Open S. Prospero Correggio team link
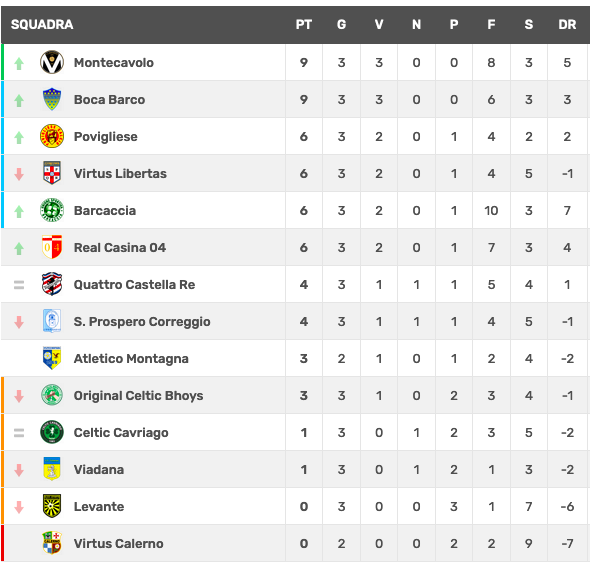Screen dimensions: 590x564 coord(142,322)
